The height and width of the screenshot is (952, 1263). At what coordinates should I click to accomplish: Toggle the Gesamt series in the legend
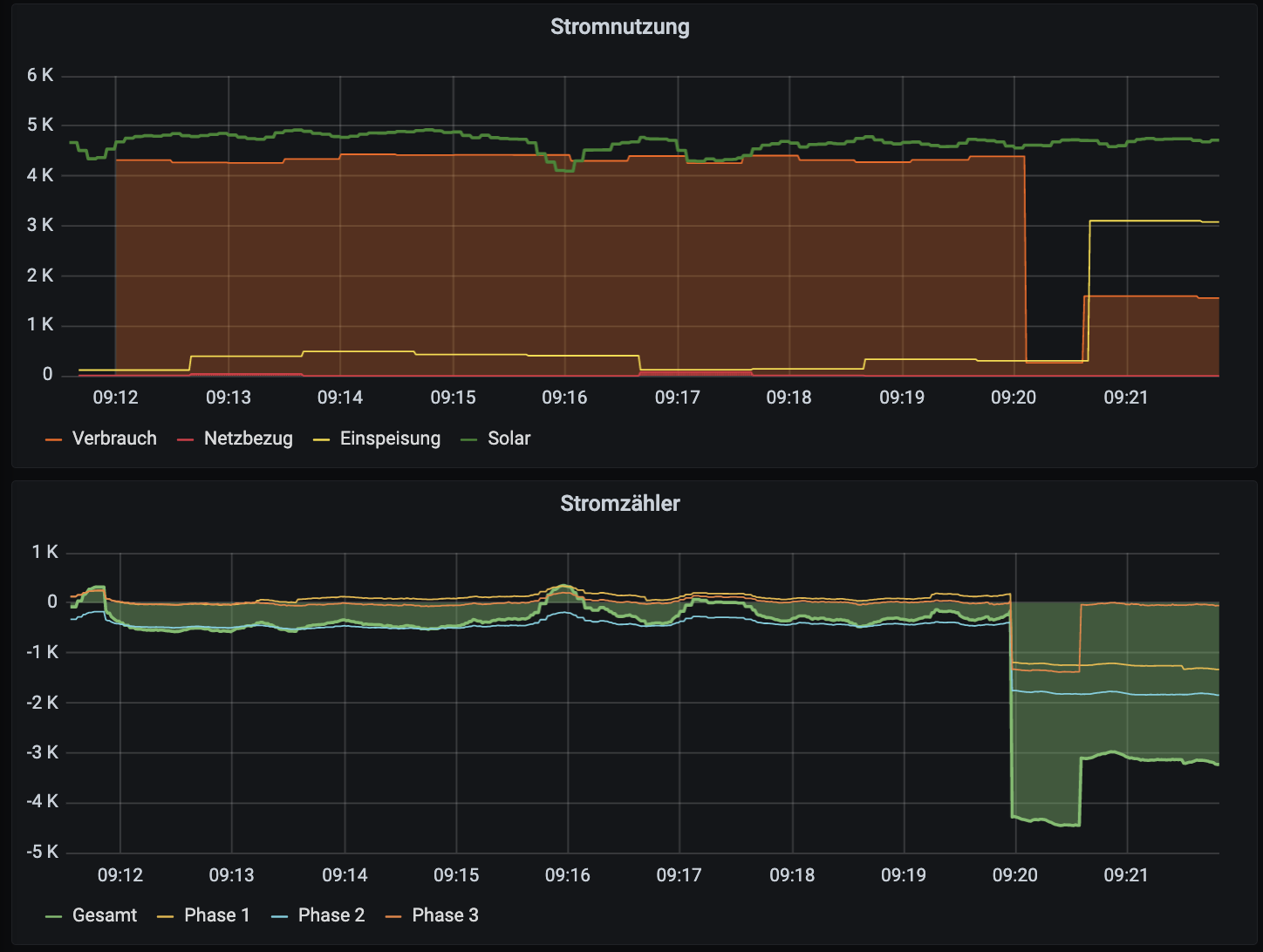click(x=105, y=915)
